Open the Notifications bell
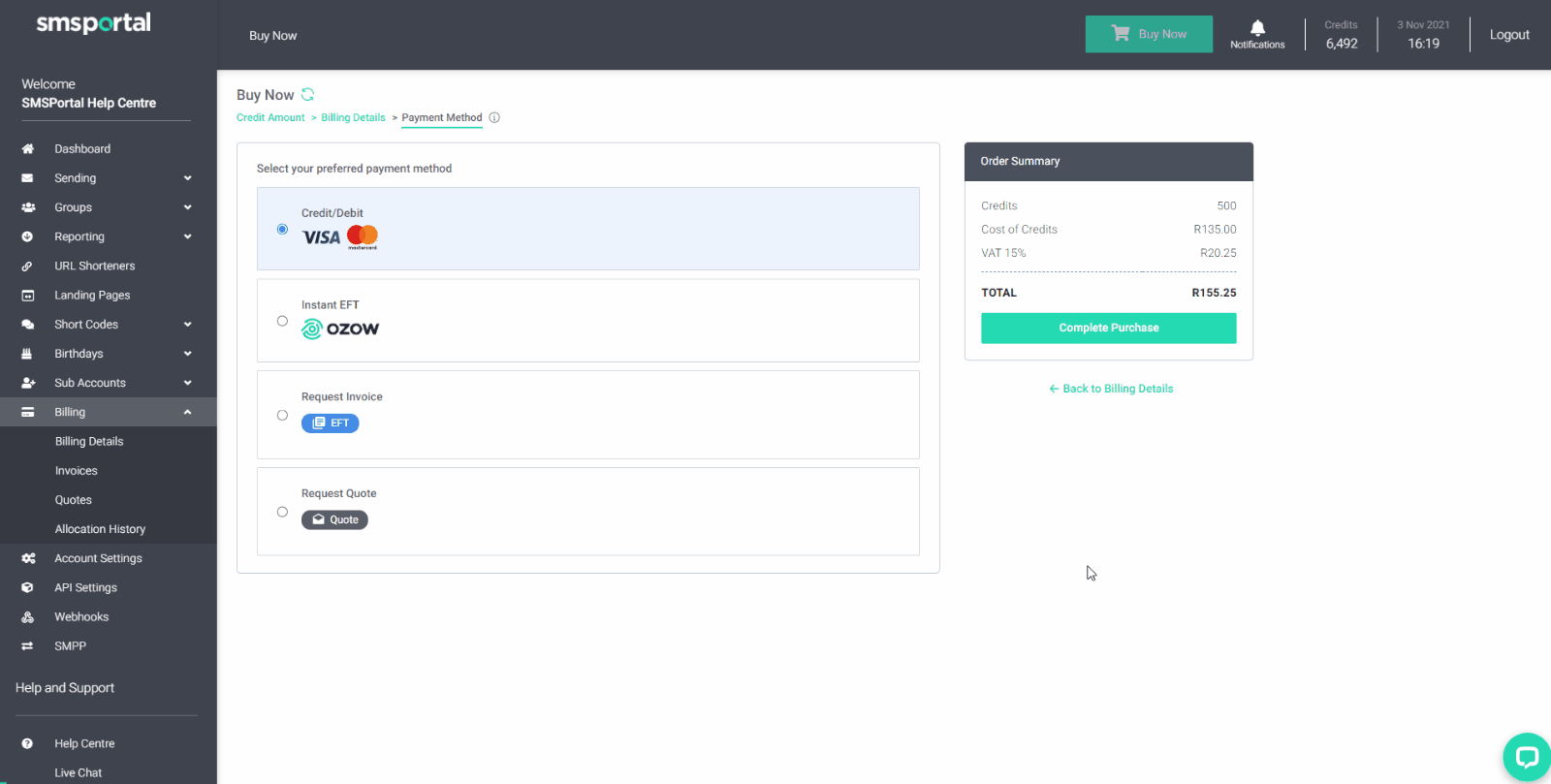Screen dimensions: 1551x784 [1257, 34]
